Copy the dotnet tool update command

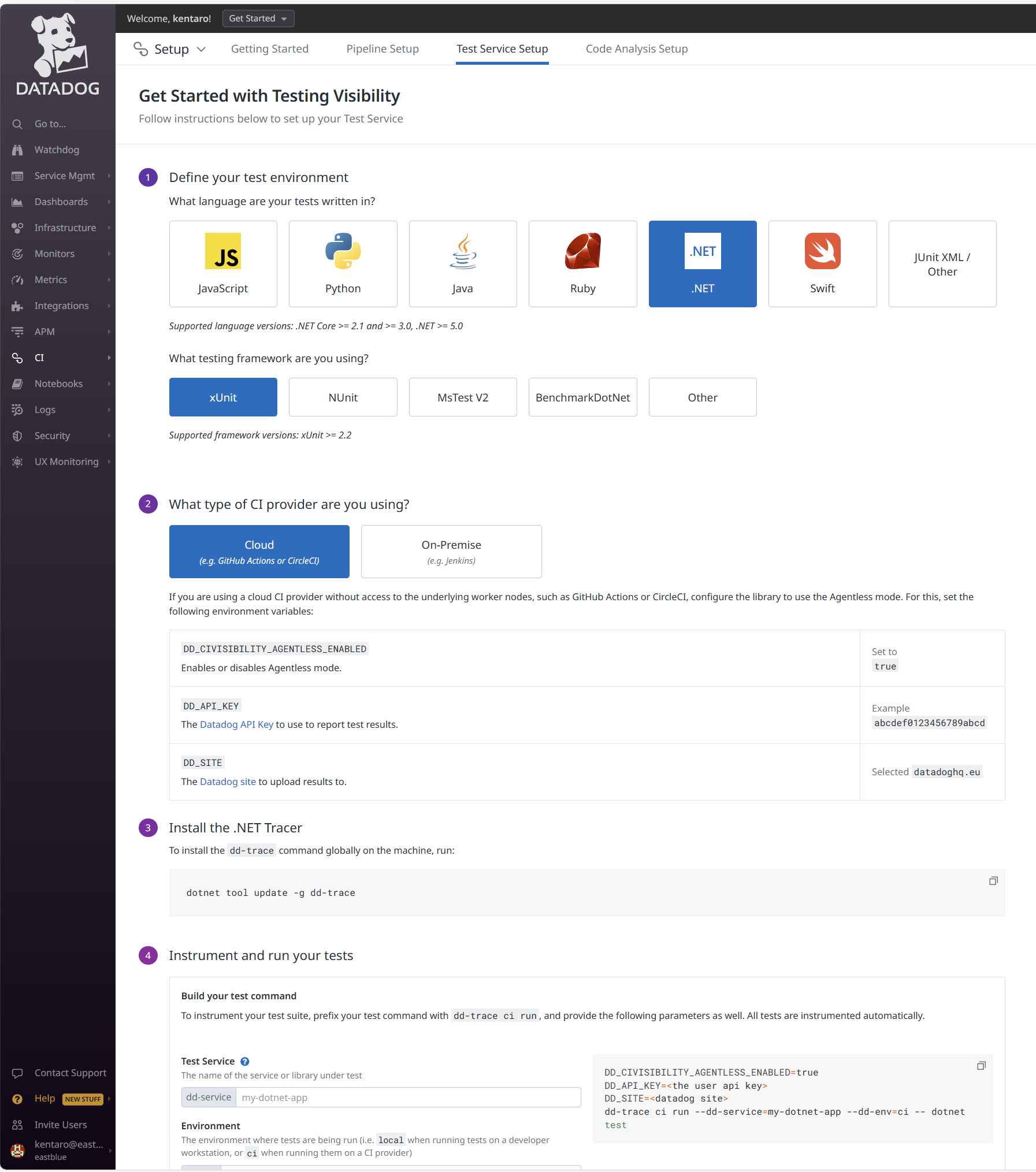(x=993, y=881)
